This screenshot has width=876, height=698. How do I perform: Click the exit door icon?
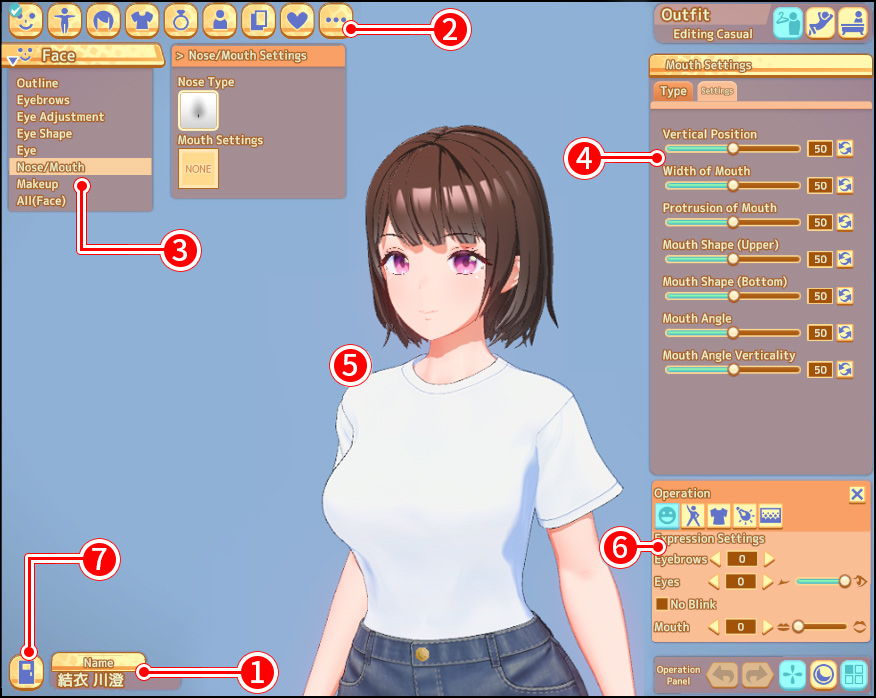26,672
